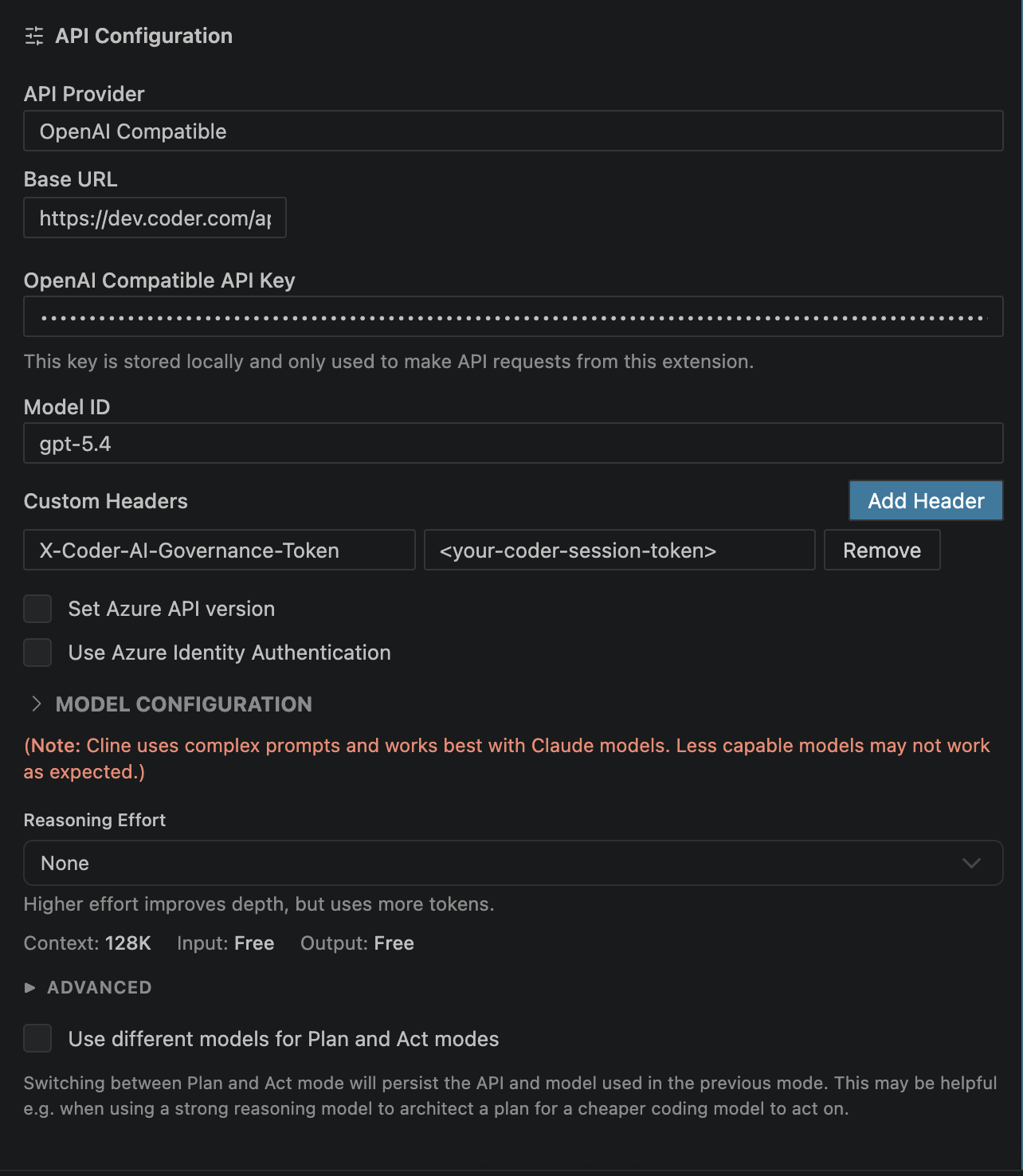Check Use different models for Plan and Act modes

click(x=37, y=1038)
